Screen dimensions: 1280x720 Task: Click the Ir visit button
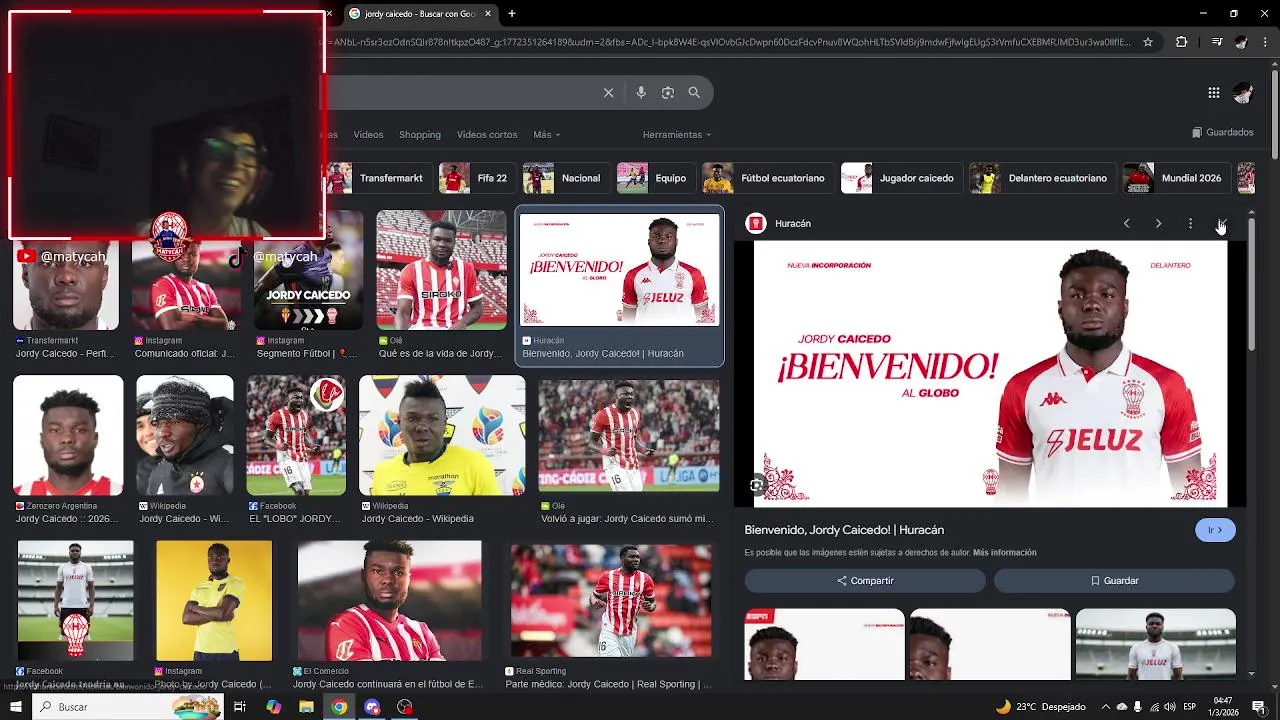[1215, 530]
